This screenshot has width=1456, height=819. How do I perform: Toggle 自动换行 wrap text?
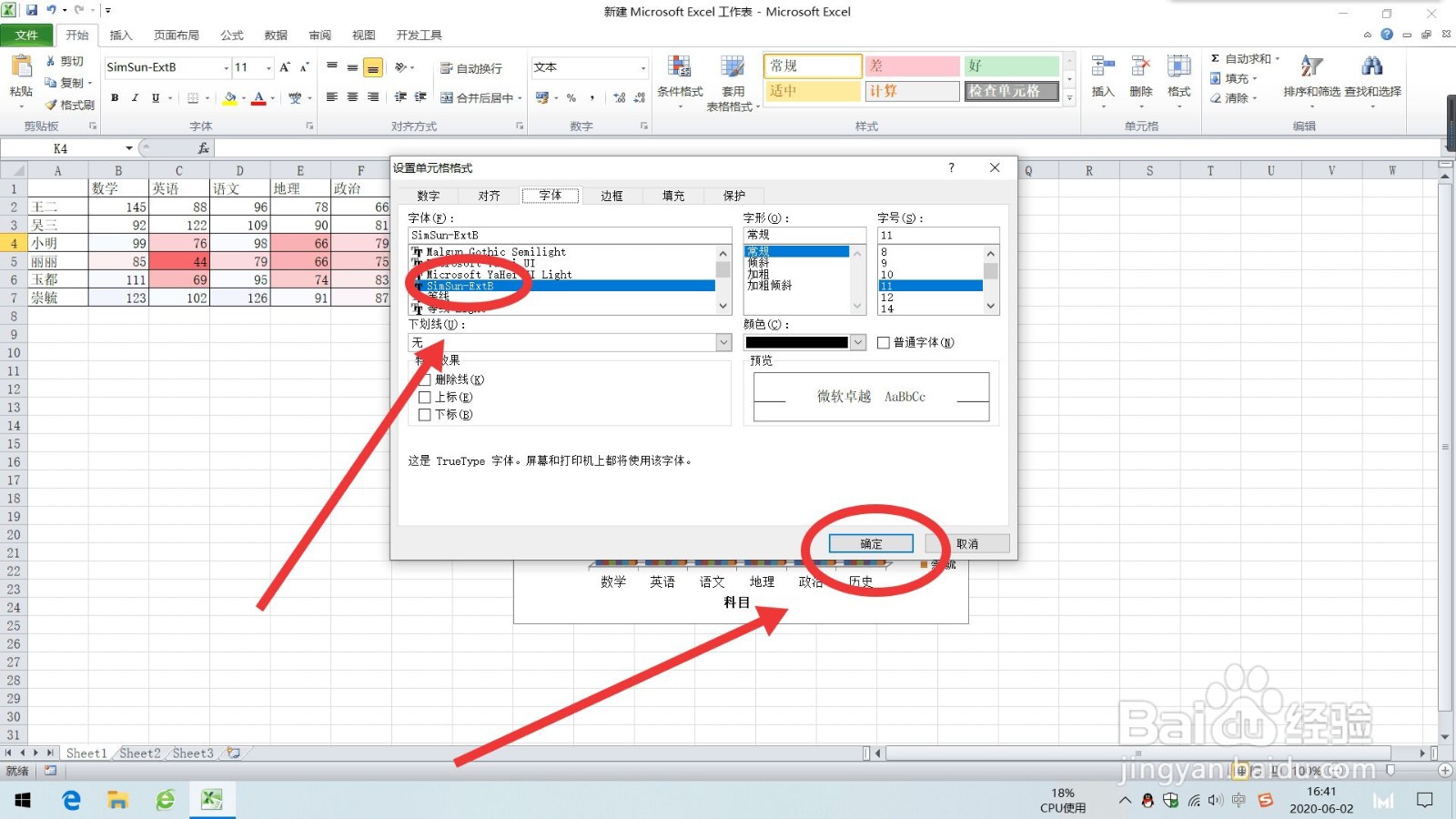pyautogui.click(x=470, y=68)
